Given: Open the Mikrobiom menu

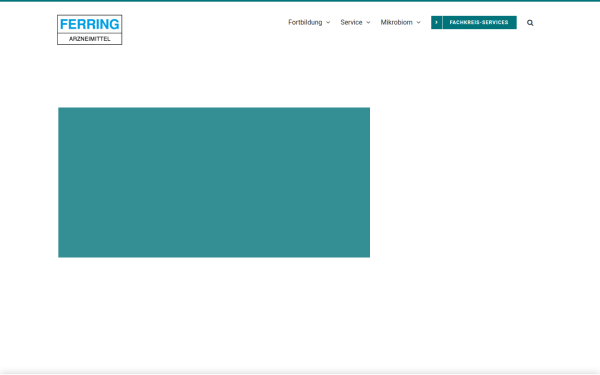Looking at the screenshot, I should point(396,23).
